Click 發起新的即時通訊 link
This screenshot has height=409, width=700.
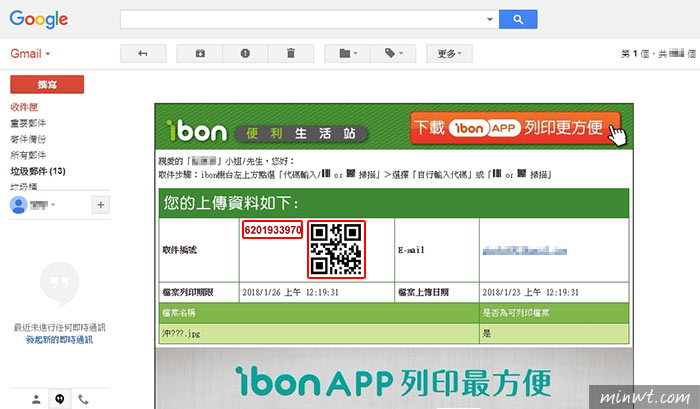tap(59, 340)
